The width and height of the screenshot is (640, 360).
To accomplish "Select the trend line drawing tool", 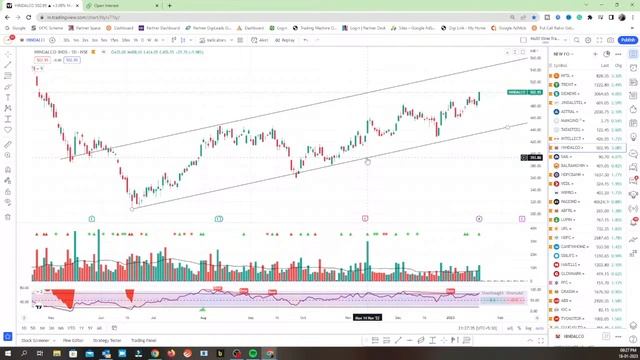I will pos(8,65).
